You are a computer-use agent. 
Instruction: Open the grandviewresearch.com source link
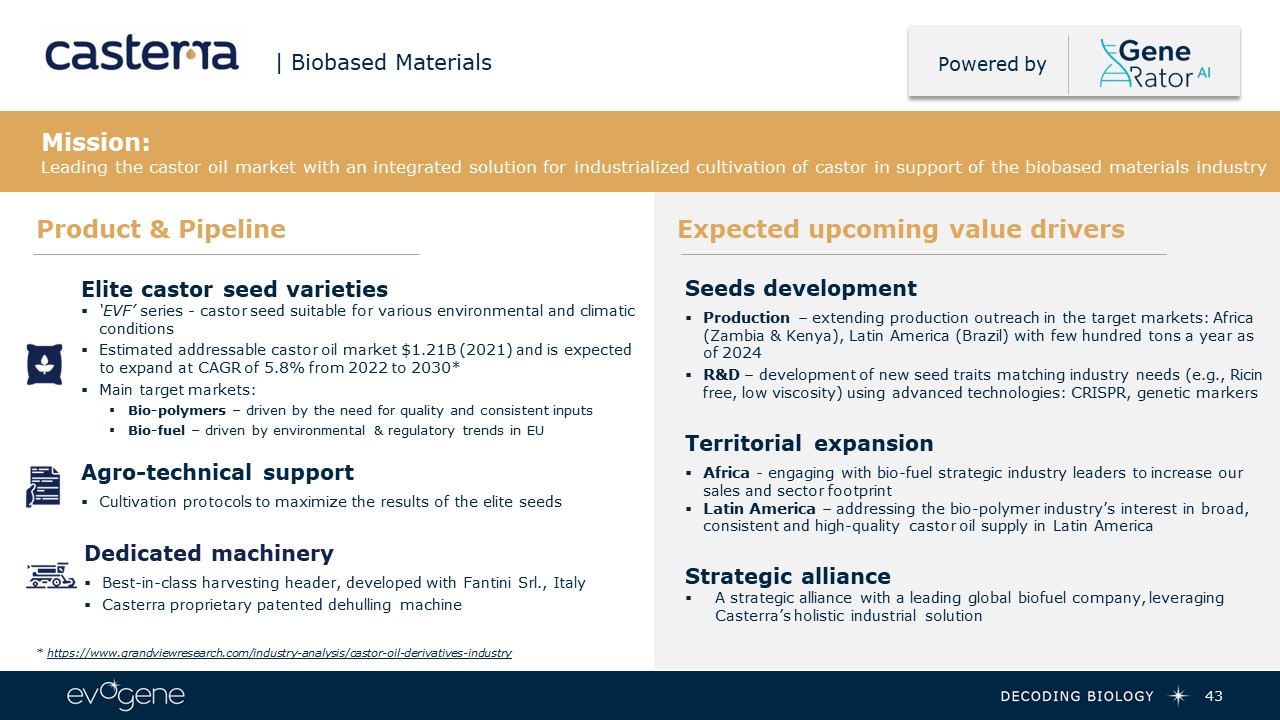279,653
